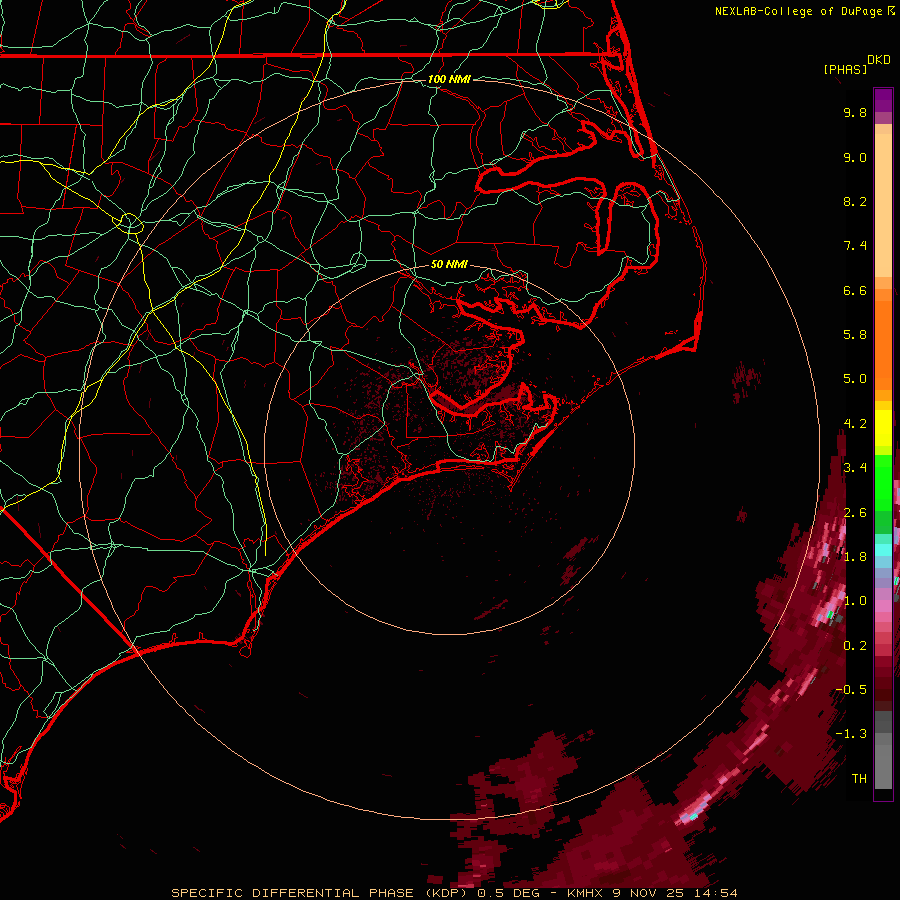Pick the purple top segment of color bar

[883, 100]
